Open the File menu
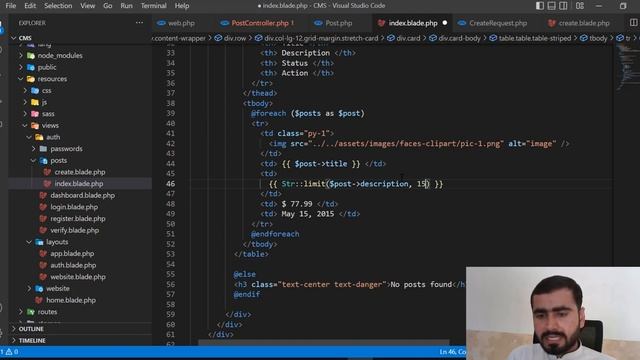 pos(11,6)
